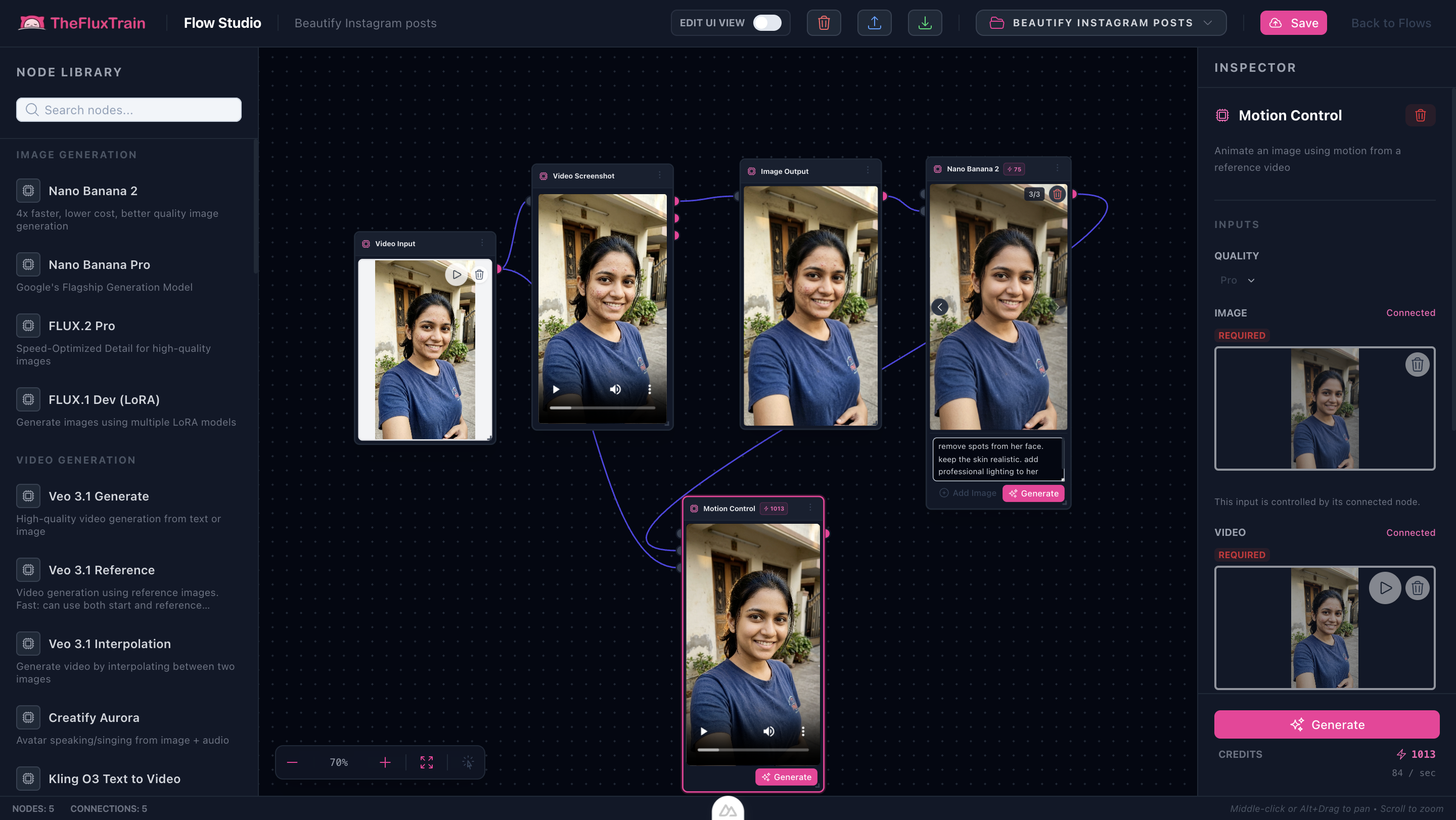Zoom in the canvas with plus button

pos(385,762)
